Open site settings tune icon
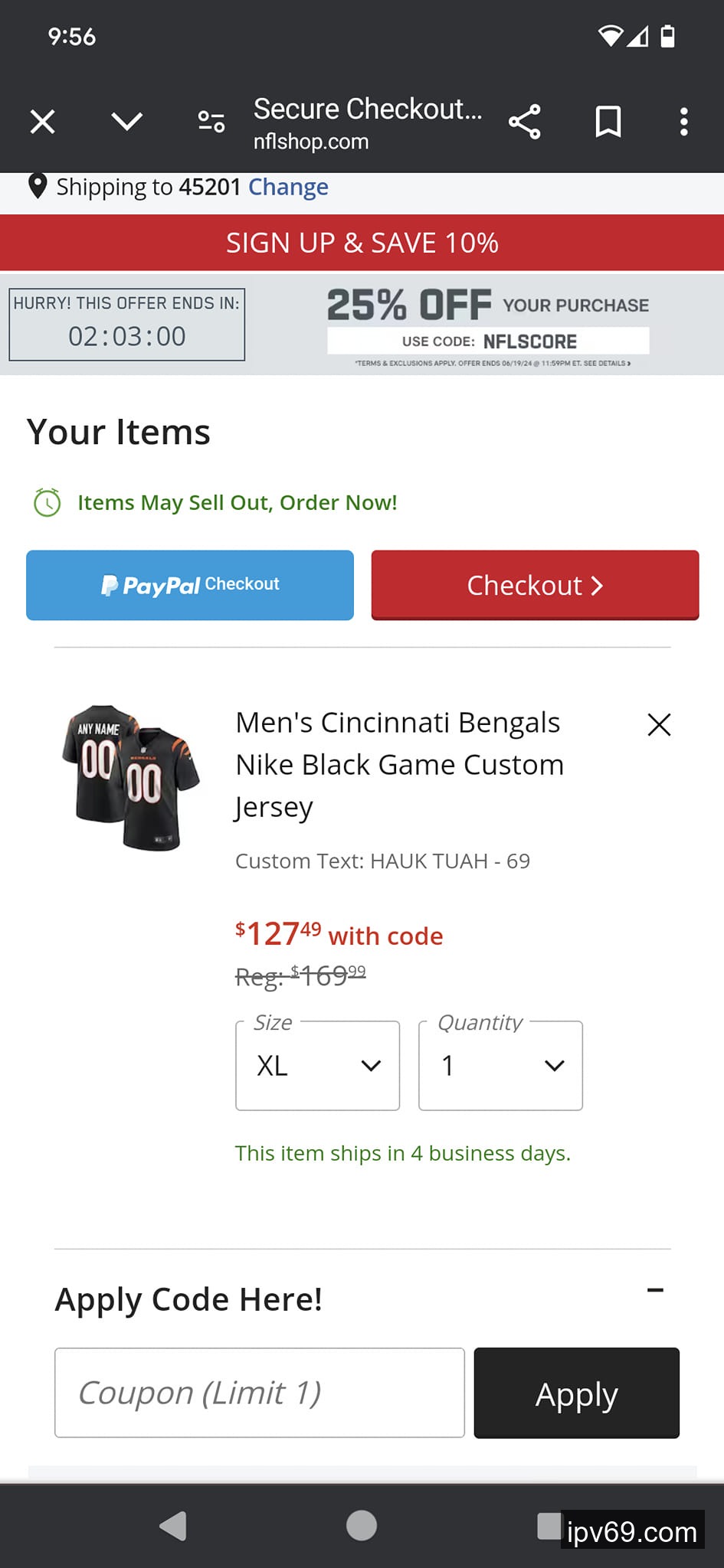 click(x=211, y=122)
